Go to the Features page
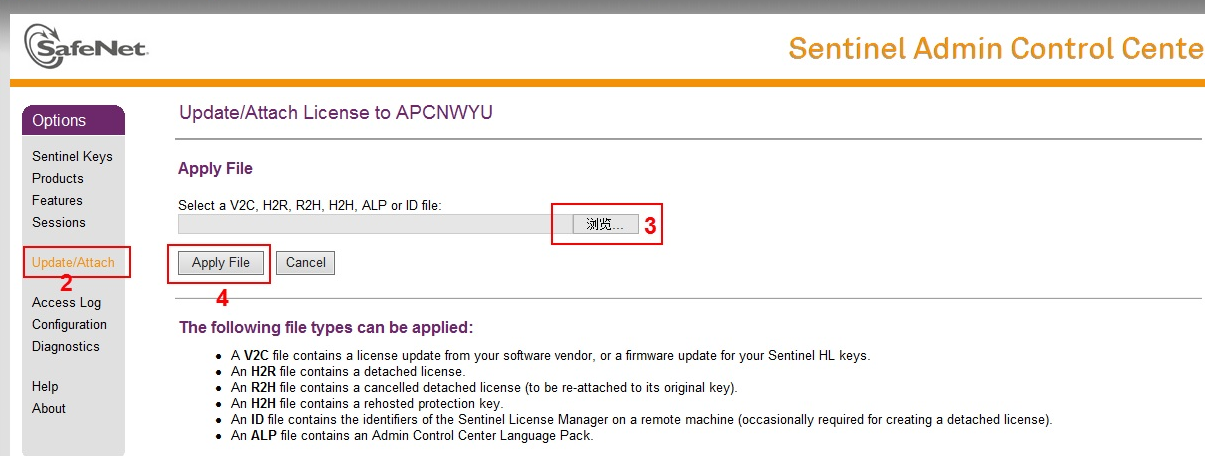This screenshot has height=456, width=1205. (57, 200)
